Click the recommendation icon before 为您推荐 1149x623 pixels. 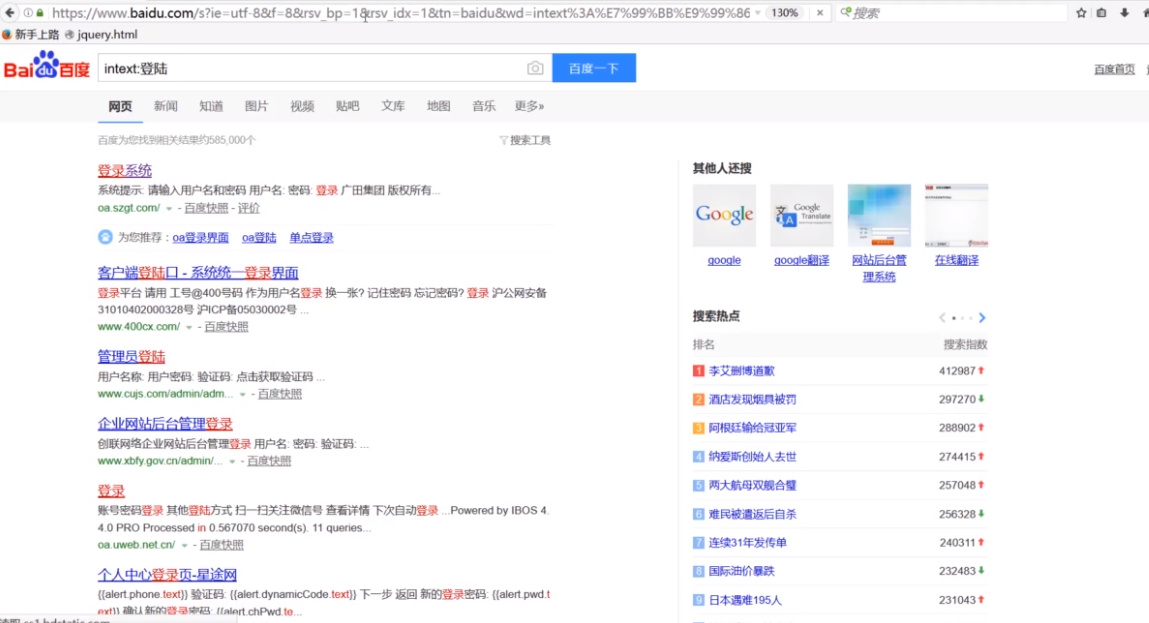106,237
